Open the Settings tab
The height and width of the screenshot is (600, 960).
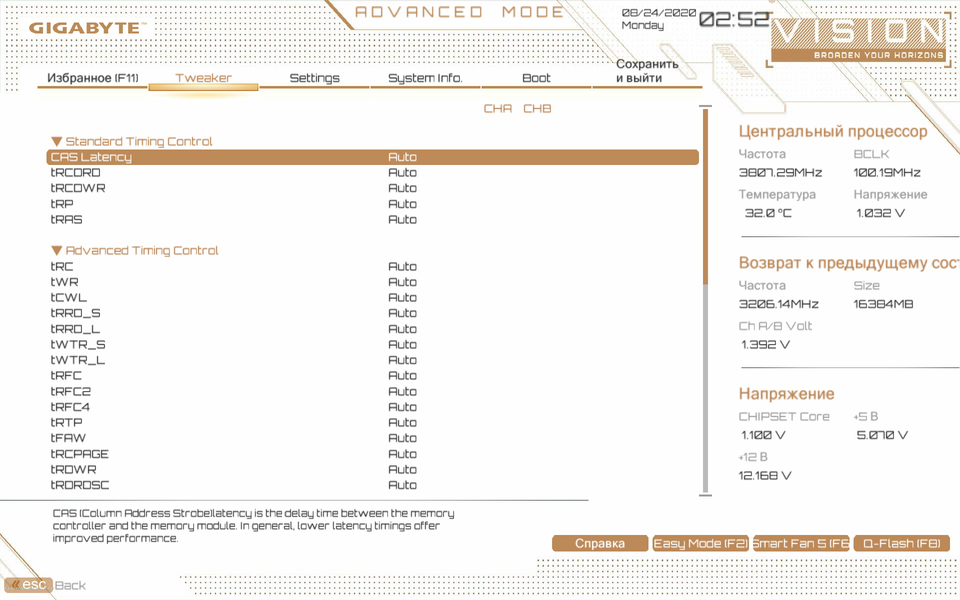point(314,78)
